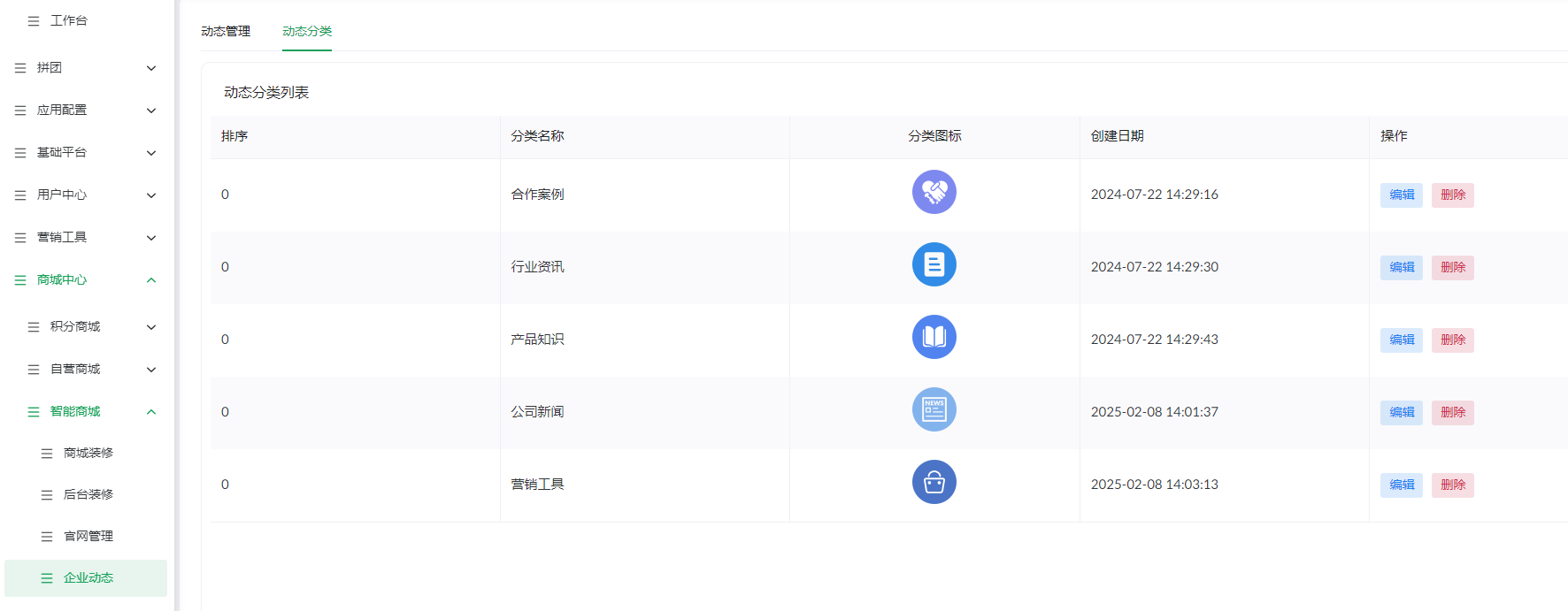
Task: Expand the 应用配置 menu chevron
Action: pyautogui.click(x=151, y=111)
